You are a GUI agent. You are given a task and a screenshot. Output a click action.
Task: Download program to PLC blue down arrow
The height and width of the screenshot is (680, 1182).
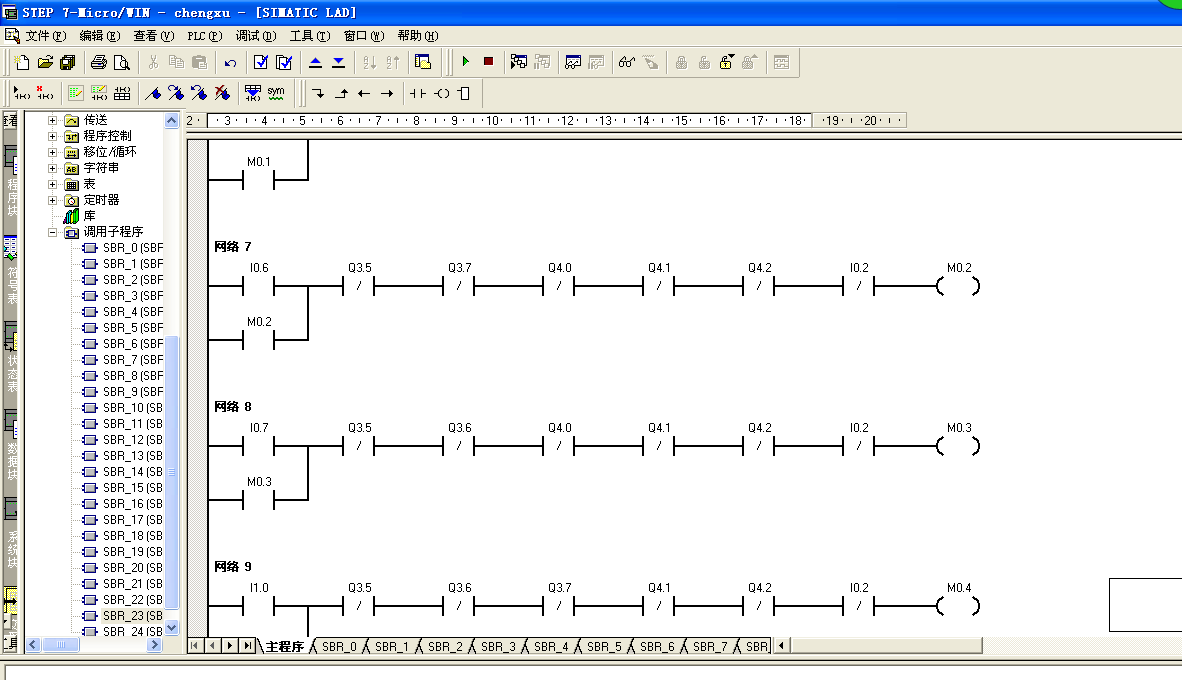(338, 63)
